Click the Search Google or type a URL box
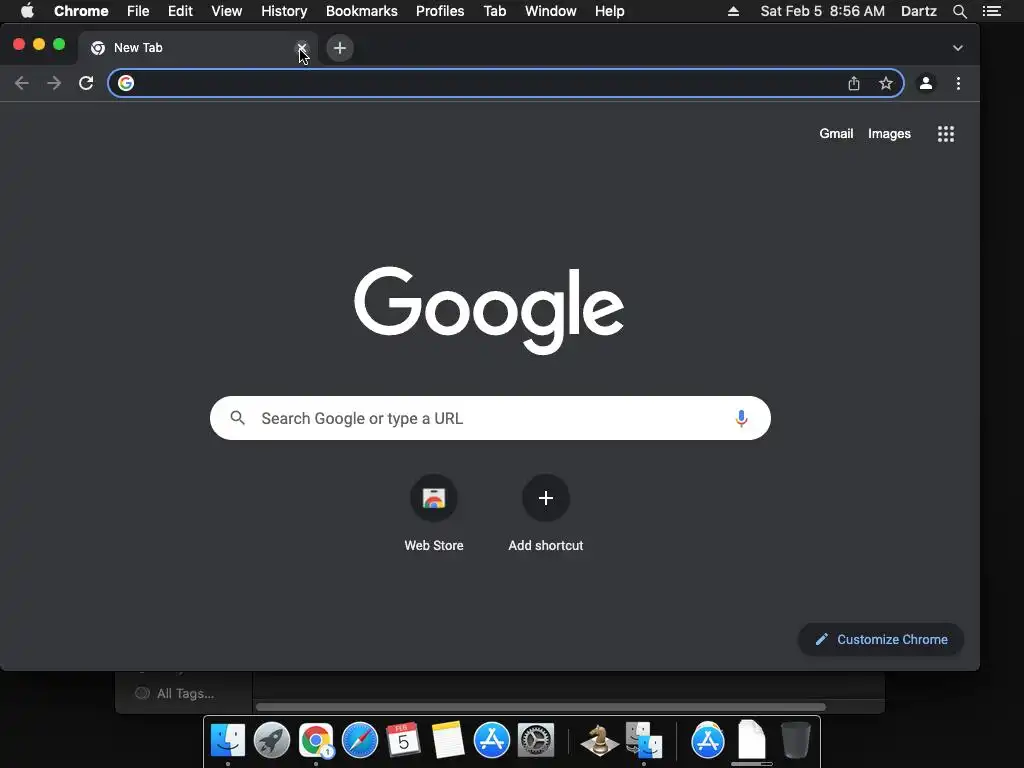 coord(490,418)
